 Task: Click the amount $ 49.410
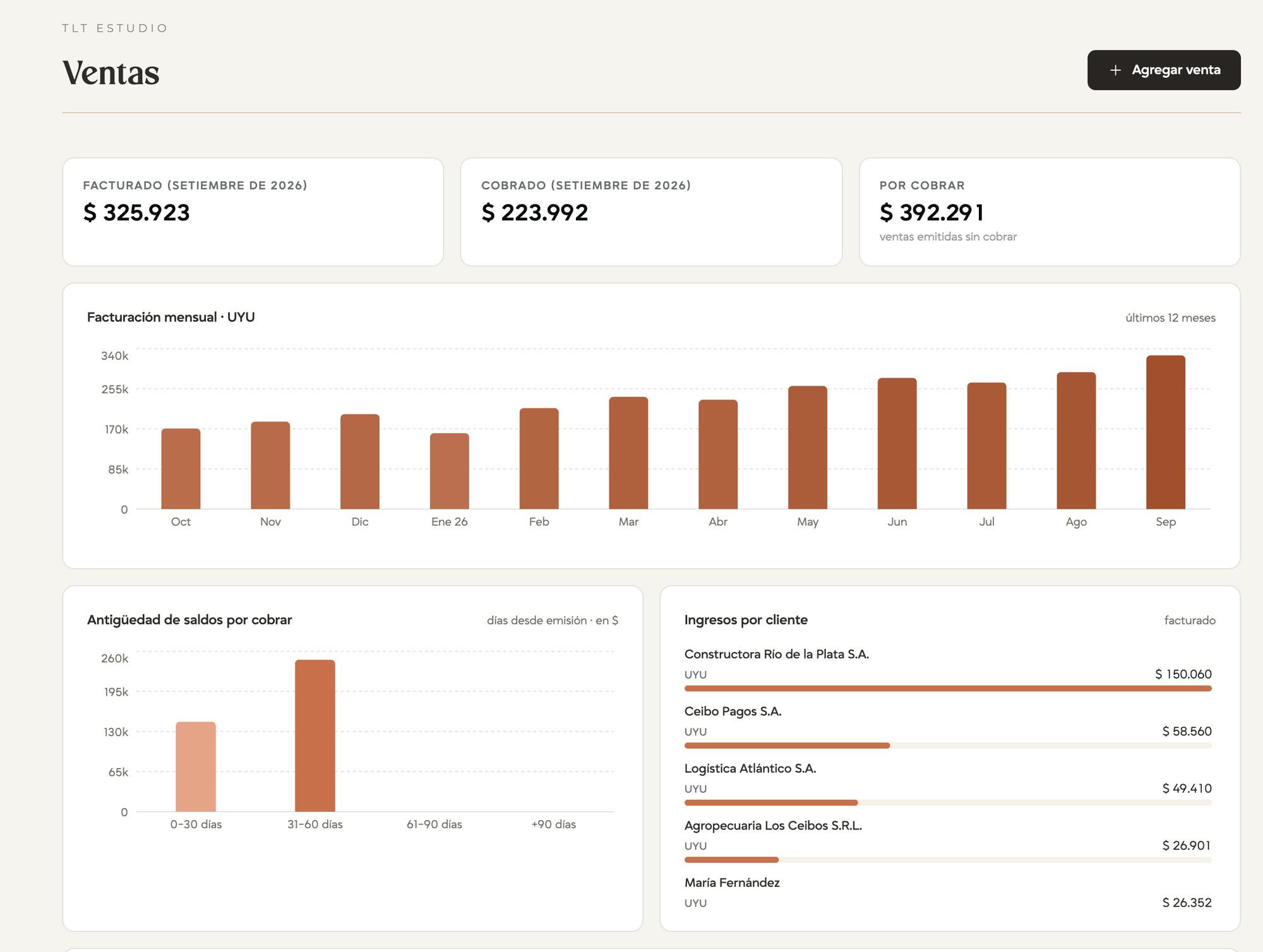pyautogui.click(x=1187, y=788)
